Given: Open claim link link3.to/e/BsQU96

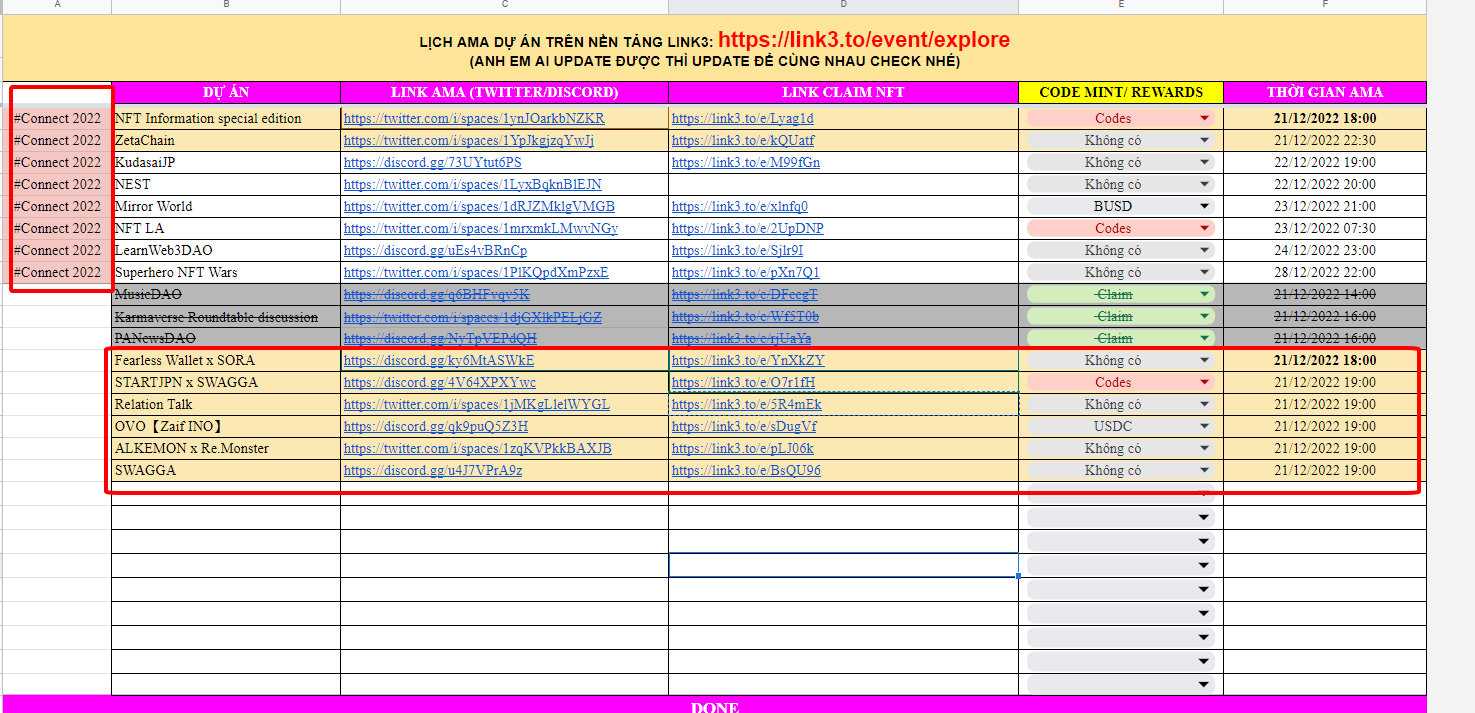Looking at the screenshot, I should (746, 470).
